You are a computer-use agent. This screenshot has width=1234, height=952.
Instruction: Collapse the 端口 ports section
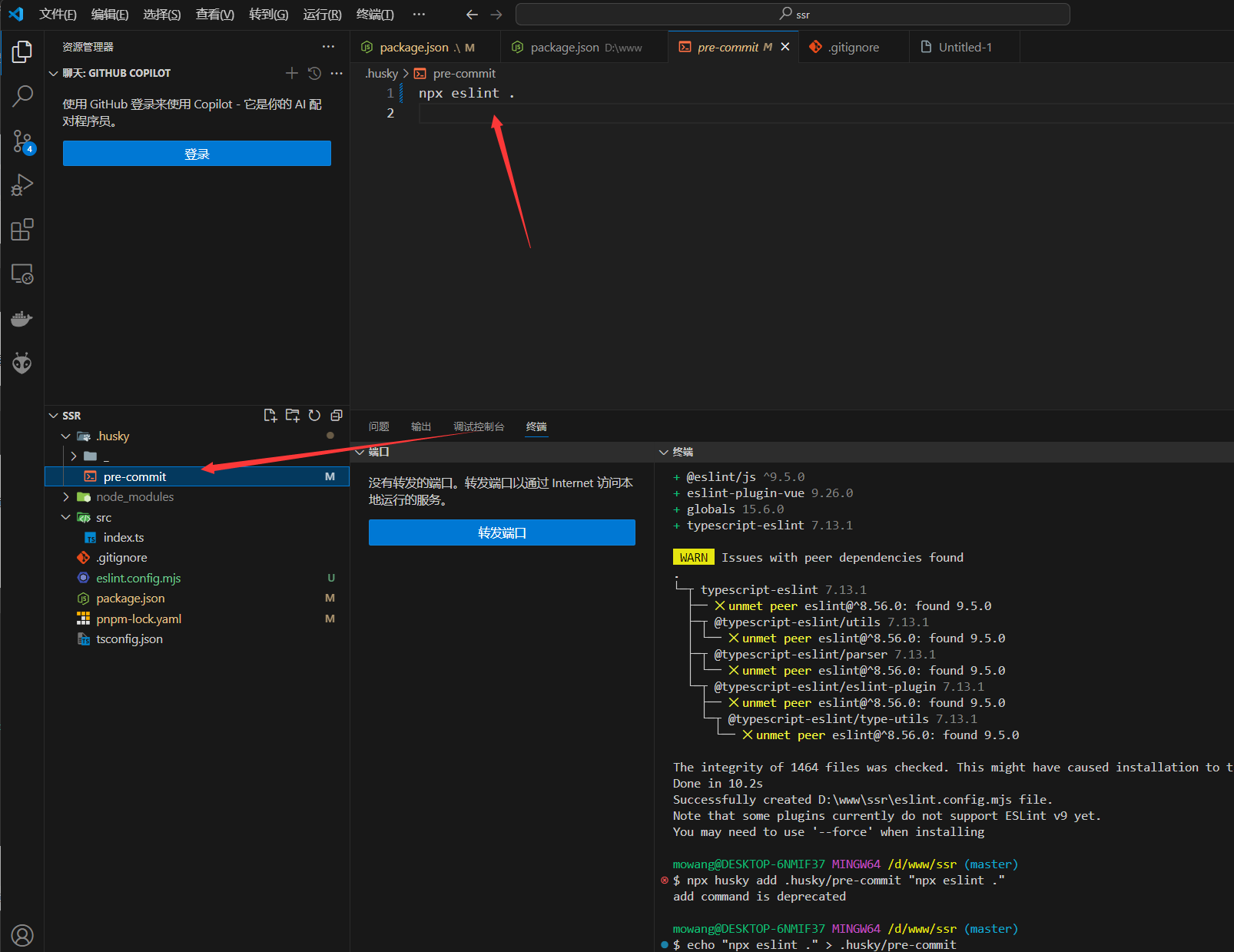pyautogui.click(x=360, y=452)
